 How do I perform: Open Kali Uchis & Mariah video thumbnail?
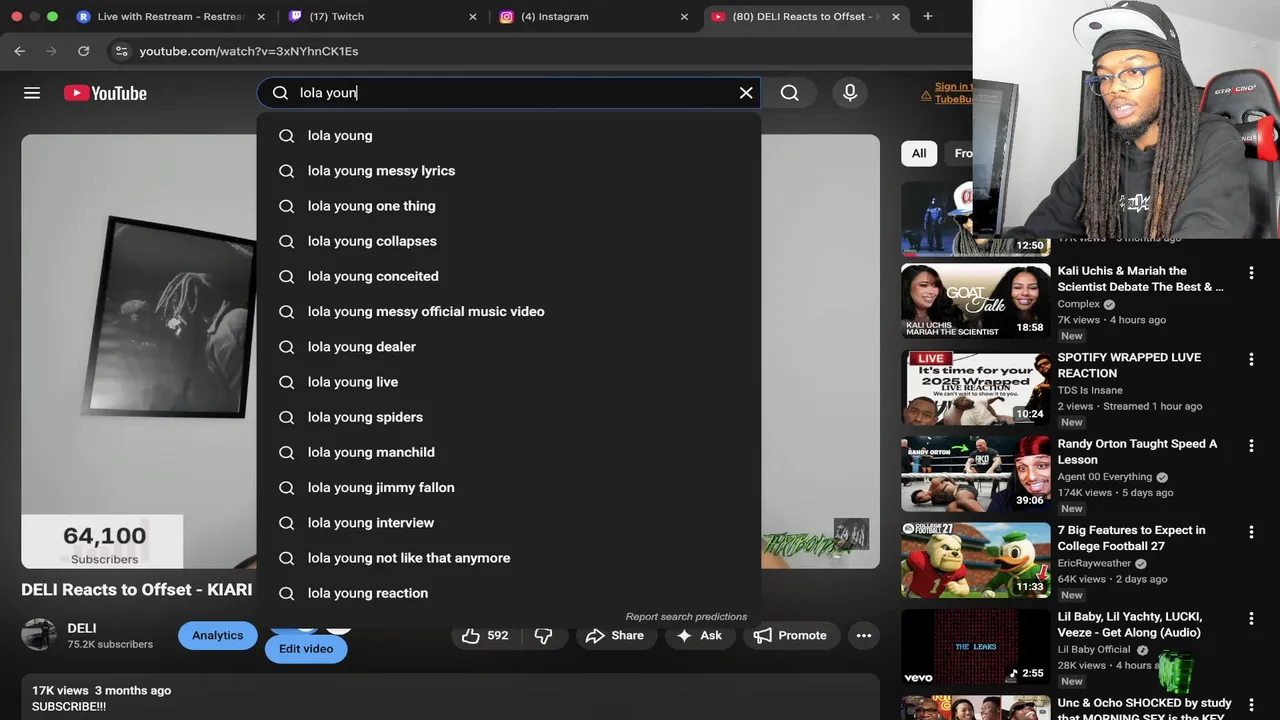pos(976,301)
